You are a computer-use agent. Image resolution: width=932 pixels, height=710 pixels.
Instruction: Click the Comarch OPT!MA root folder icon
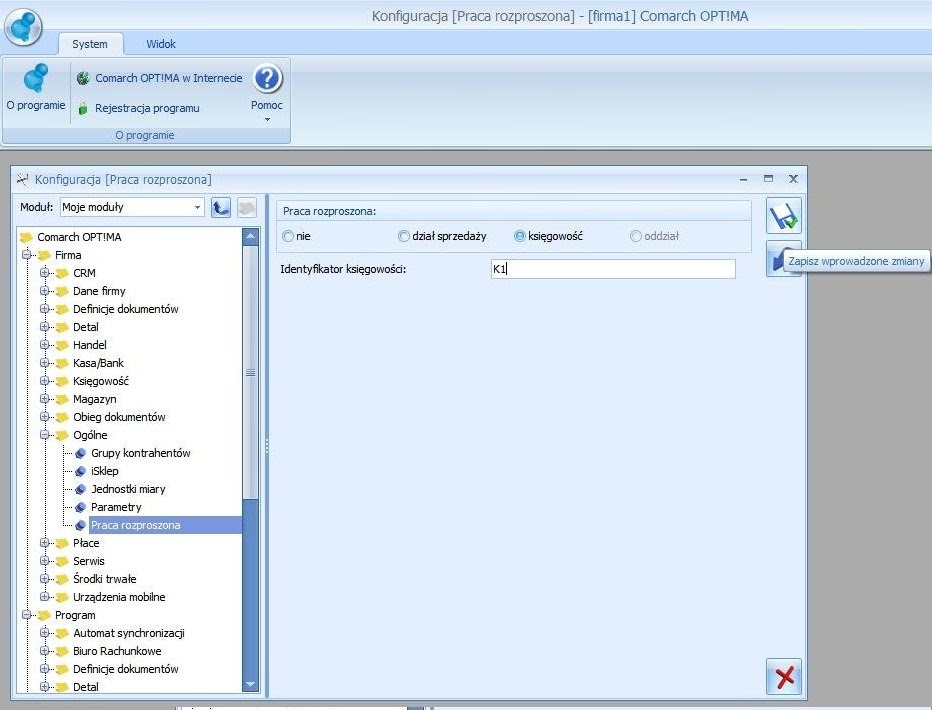[26, 237]
